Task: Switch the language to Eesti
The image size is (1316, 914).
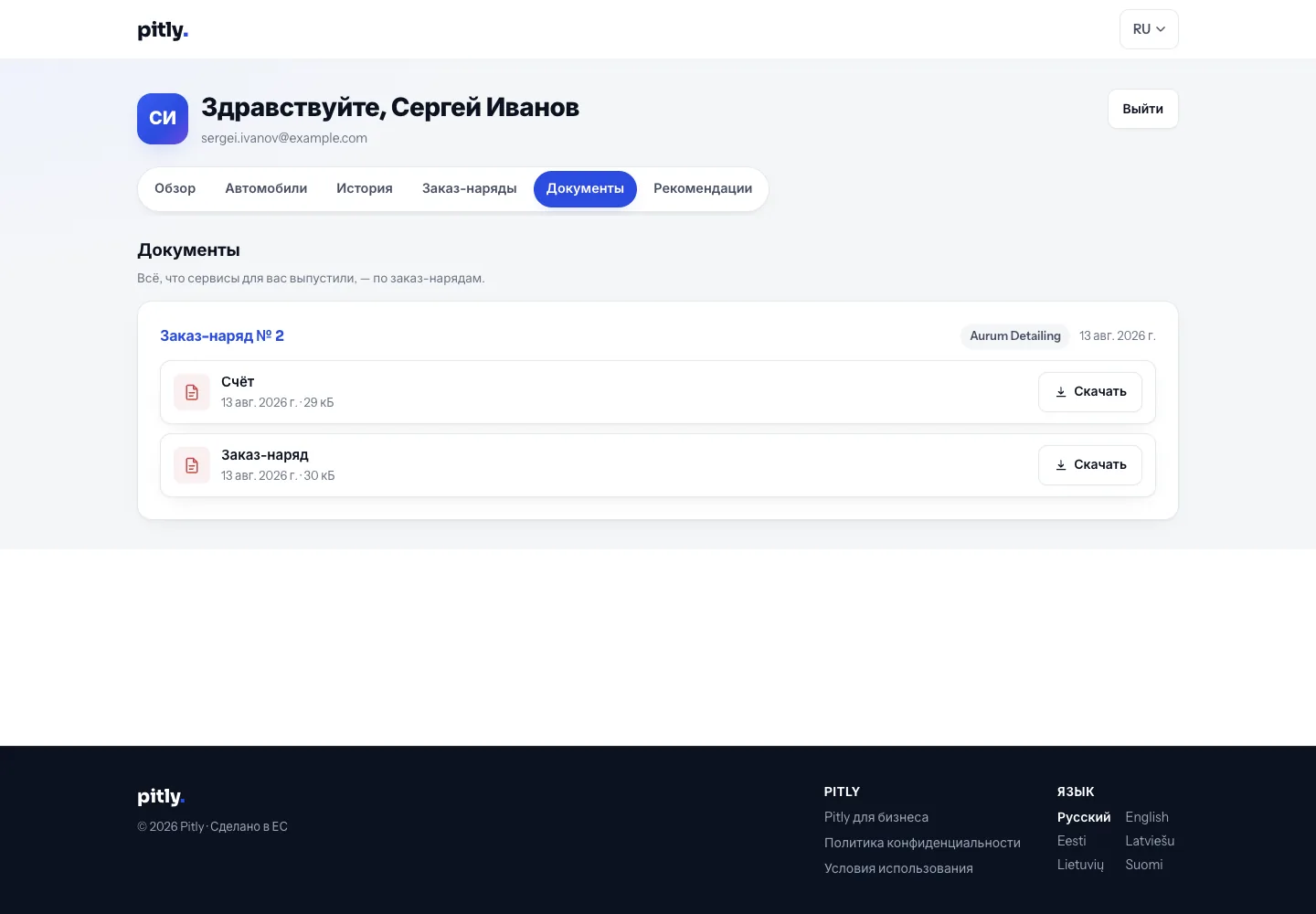Action: click(1072, 841)
